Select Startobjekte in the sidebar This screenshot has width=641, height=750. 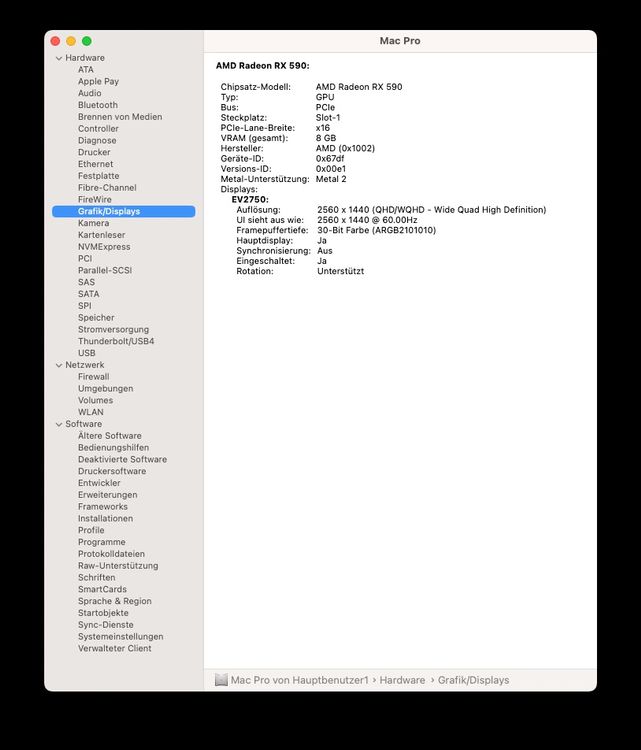(x=103, y=613)
